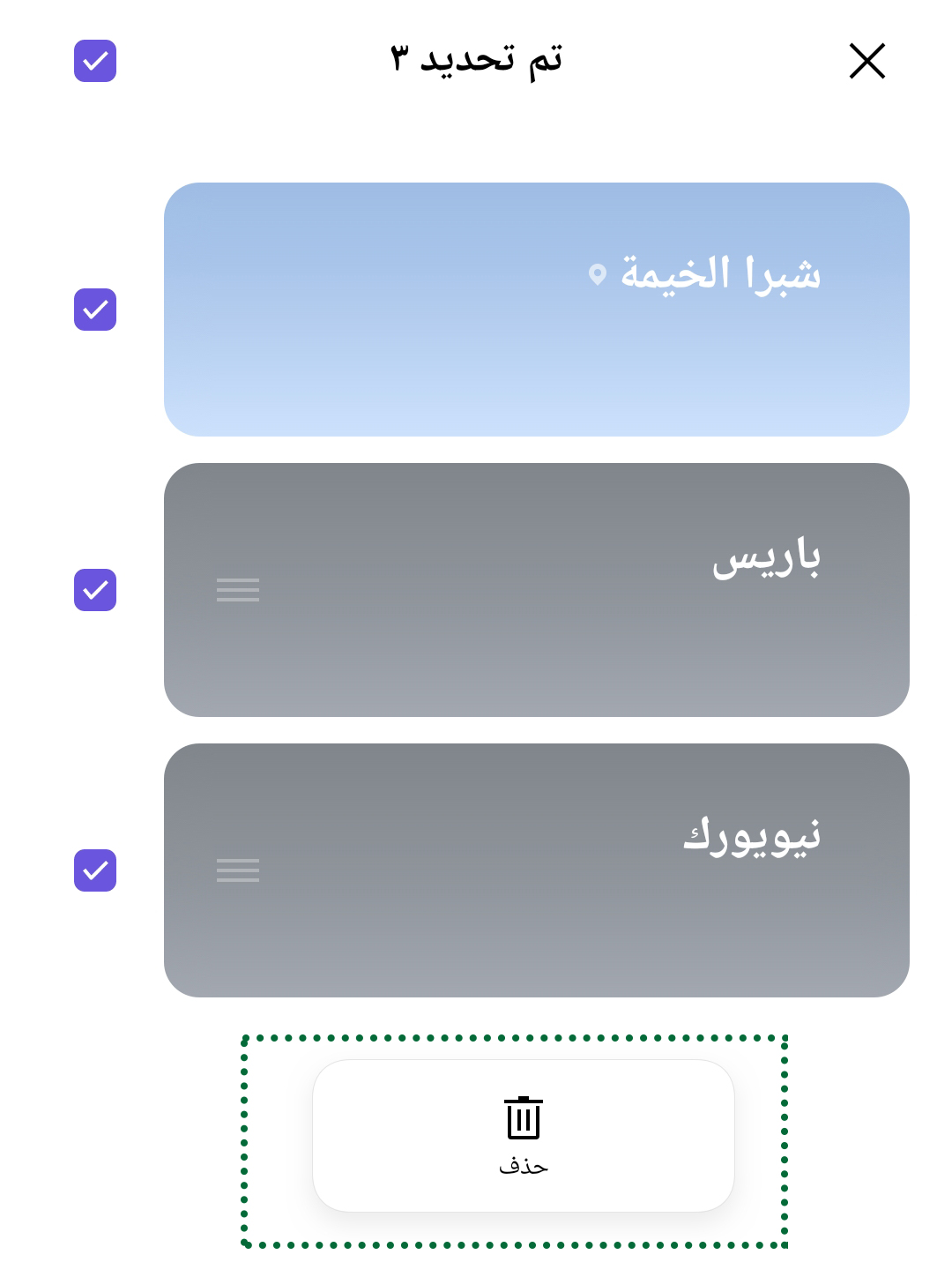Click the selected count numeral ٣
This screenshot has height=1262, width=952.
[x=400, y=60]
